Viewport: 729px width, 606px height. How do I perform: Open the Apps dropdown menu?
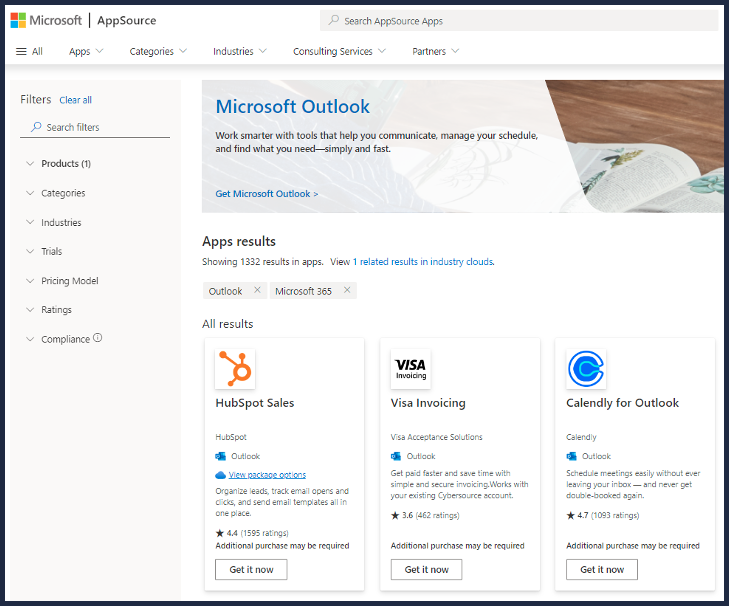click(86, 51)
